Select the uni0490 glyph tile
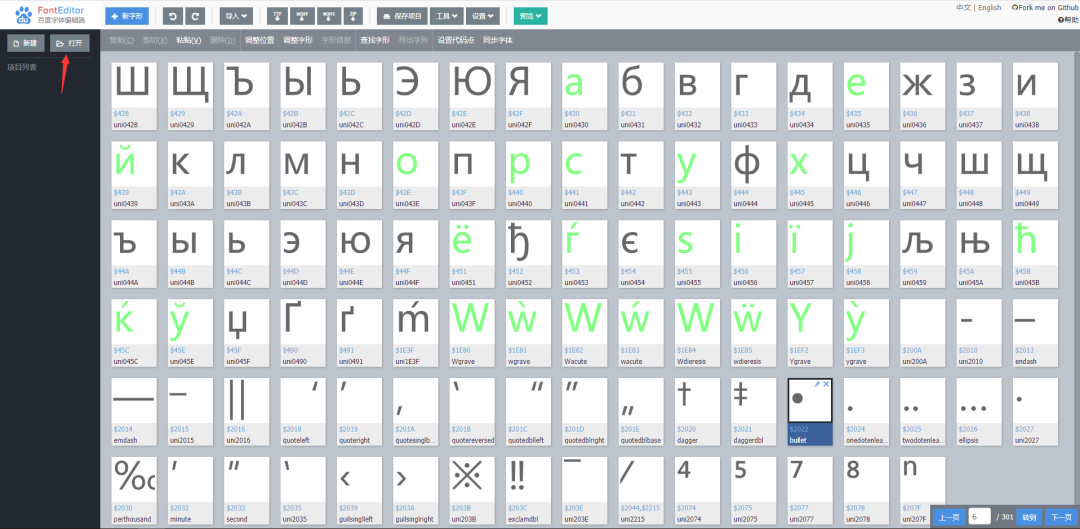This screenshot has height=529, width=1080. (302, 333)
